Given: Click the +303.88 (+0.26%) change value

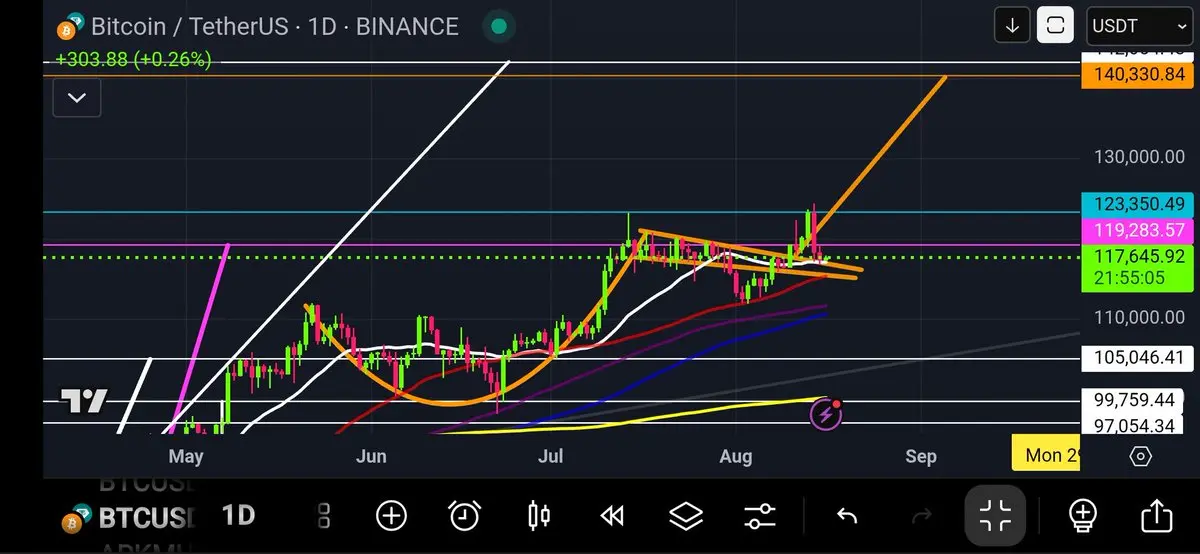Looking at the screenshot, I should (x=133, y=60).
